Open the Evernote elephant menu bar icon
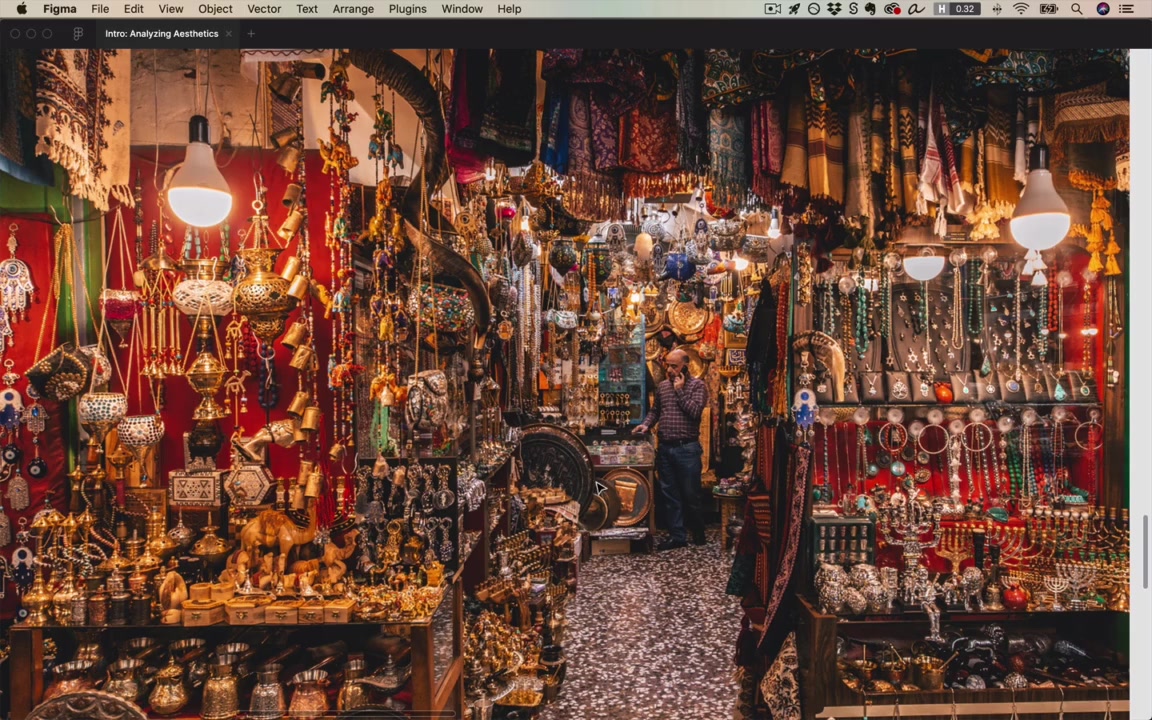 click(871, 9)
